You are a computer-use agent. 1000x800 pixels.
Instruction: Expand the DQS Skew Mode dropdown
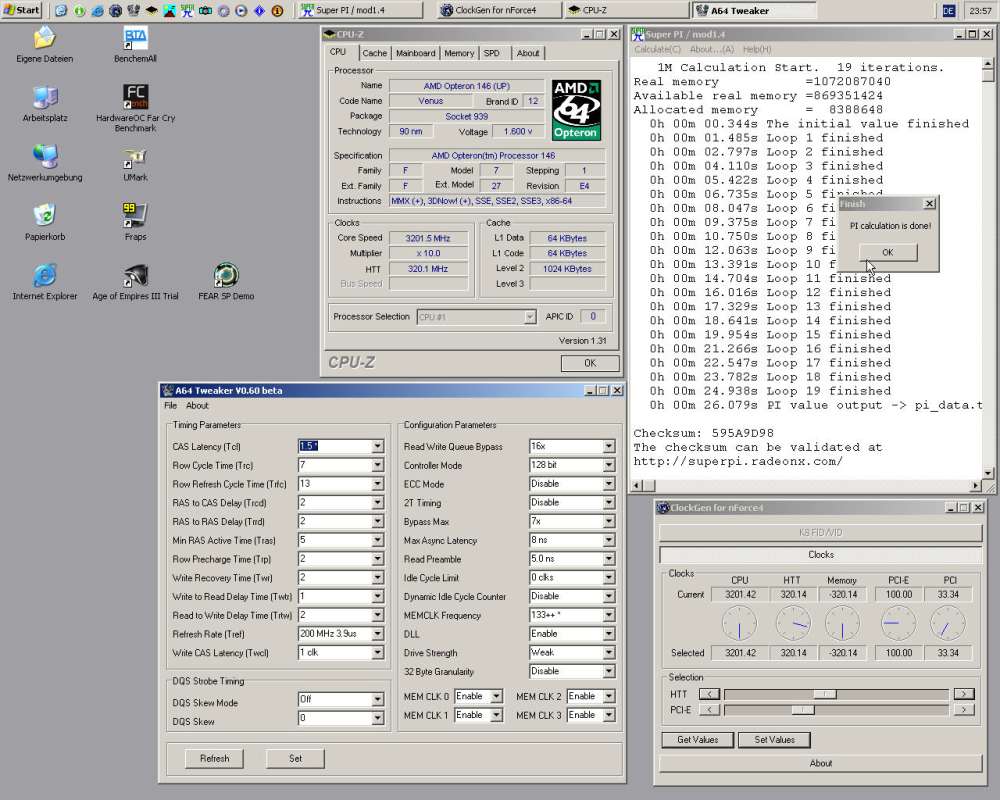click(x=378, y=699)
